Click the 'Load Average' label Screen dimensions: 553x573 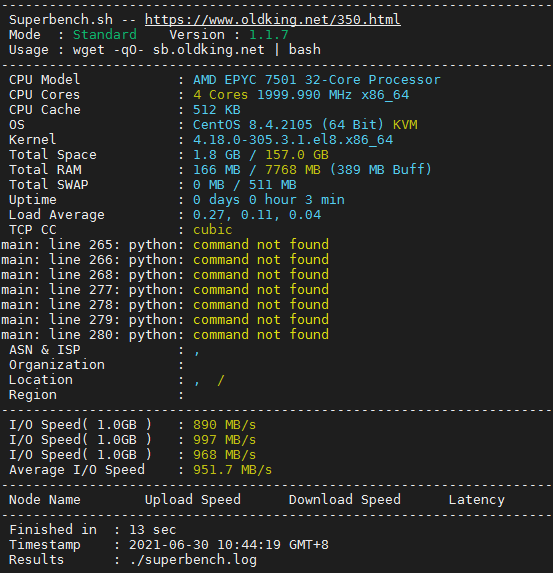(x=57, y=215)
